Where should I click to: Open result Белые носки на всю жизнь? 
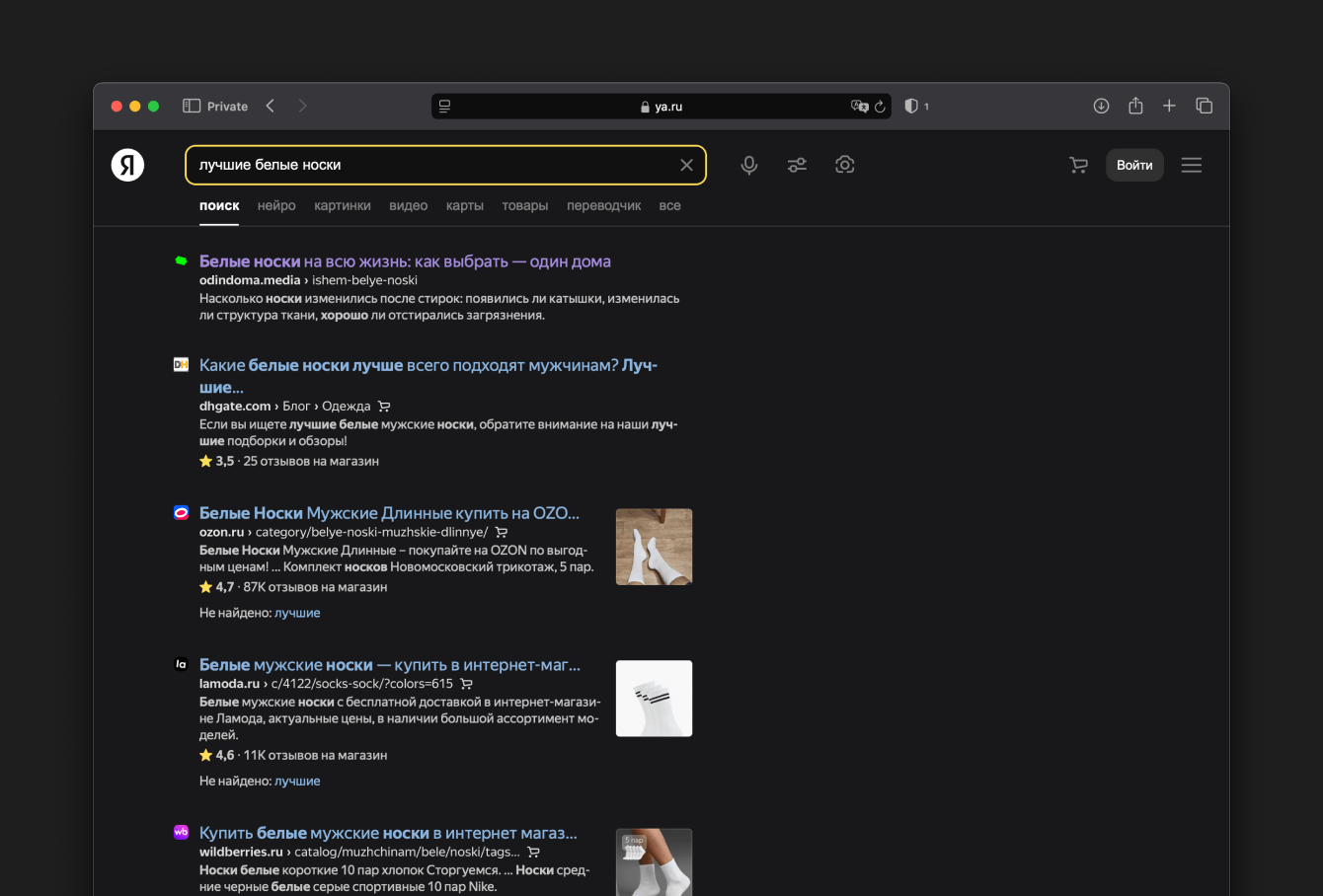coord(405,261)
